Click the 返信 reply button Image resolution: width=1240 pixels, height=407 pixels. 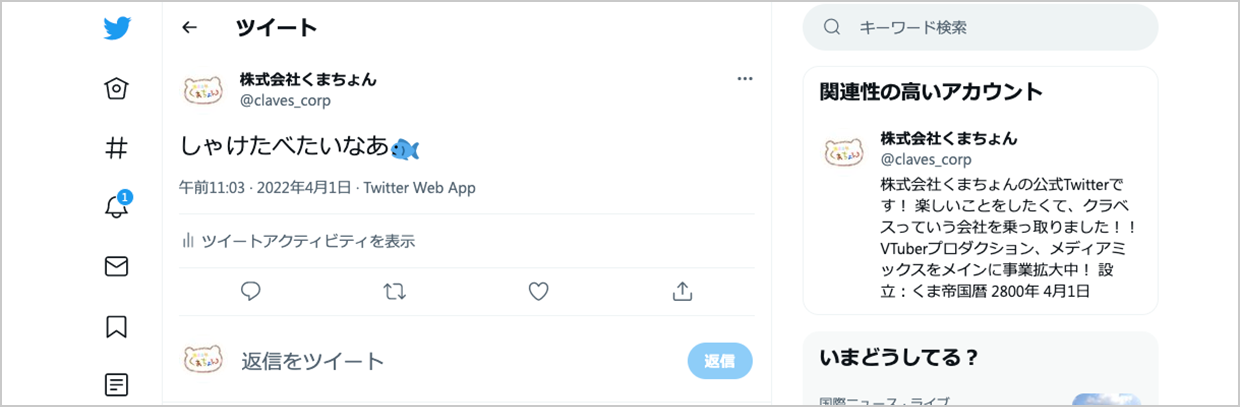point(720,361)
